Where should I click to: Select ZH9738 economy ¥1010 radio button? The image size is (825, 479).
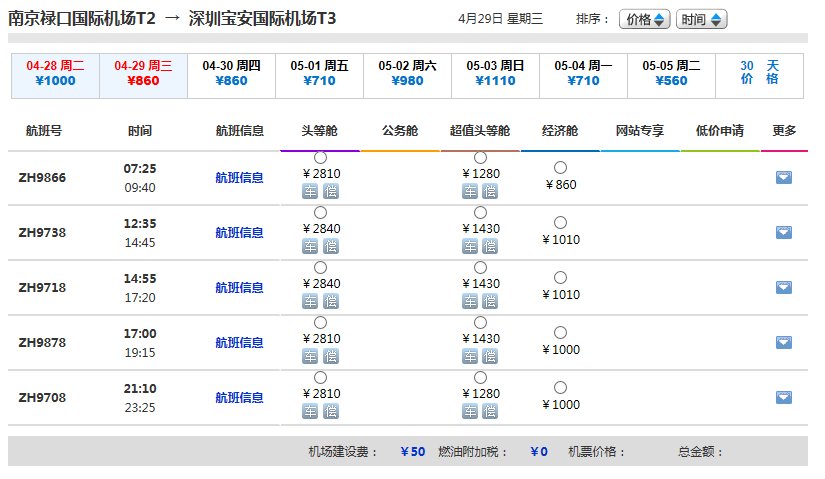[x=560, y=223]
